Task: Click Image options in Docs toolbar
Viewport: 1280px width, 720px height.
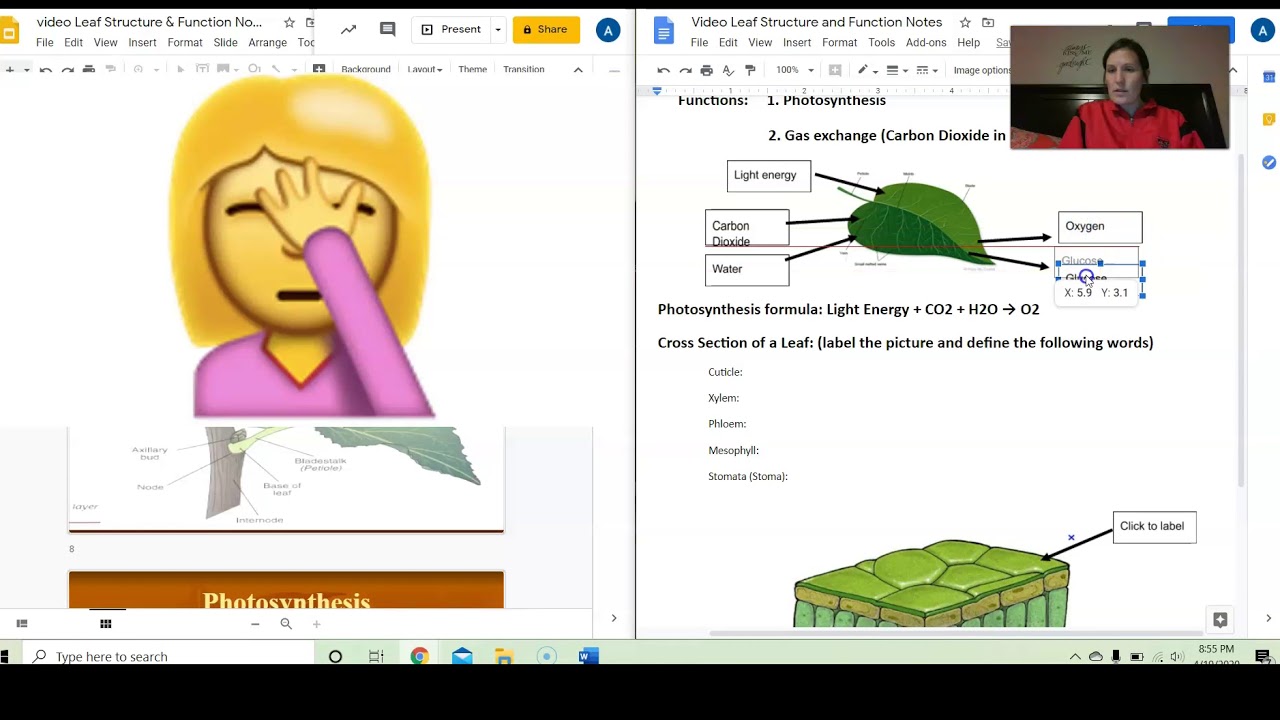Action: tap(983, 70)
